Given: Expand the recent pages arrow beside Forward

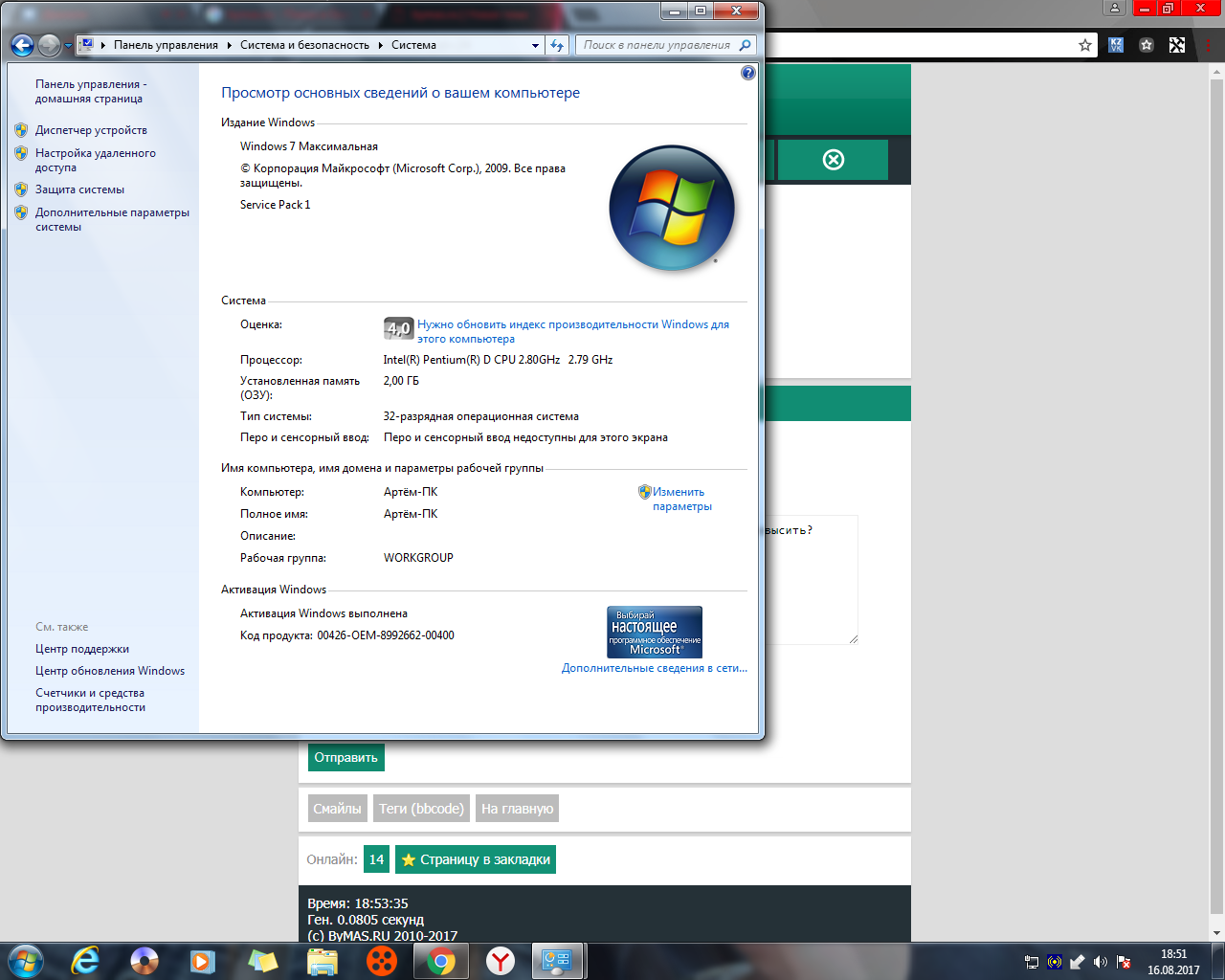Looking at the screenshot, I should pos(68,46).
